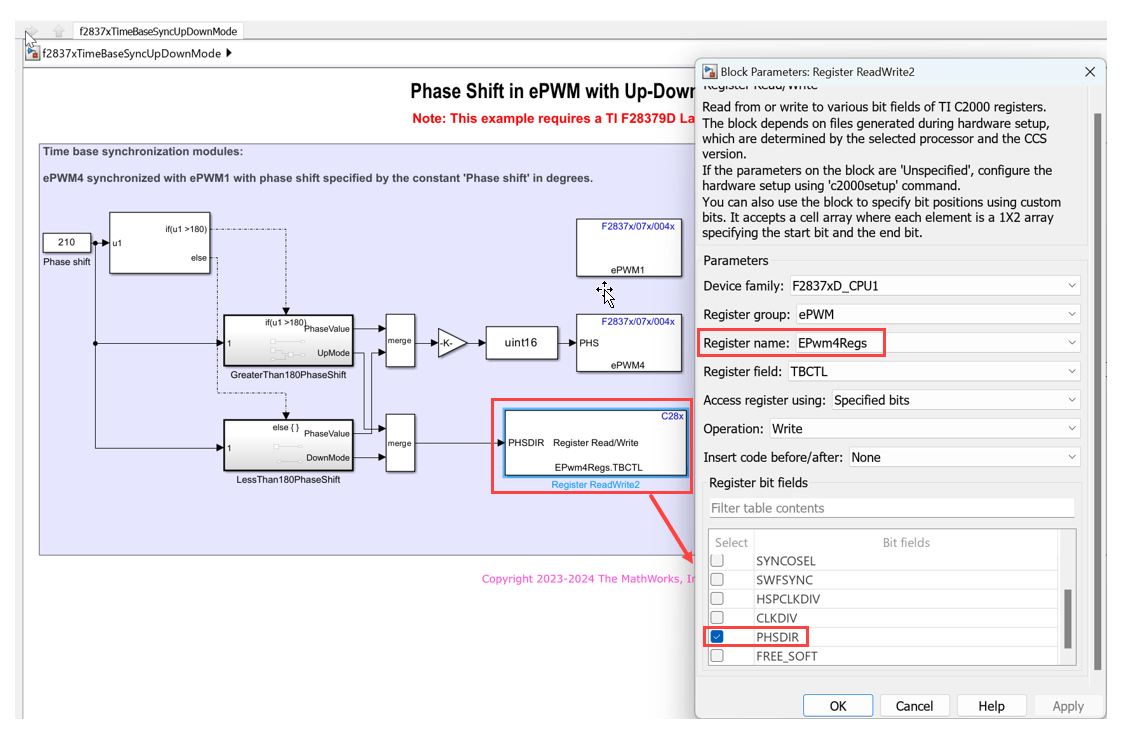Select the GreaterThan180PhaseShift subsystem block

click(x=288, y=341)
